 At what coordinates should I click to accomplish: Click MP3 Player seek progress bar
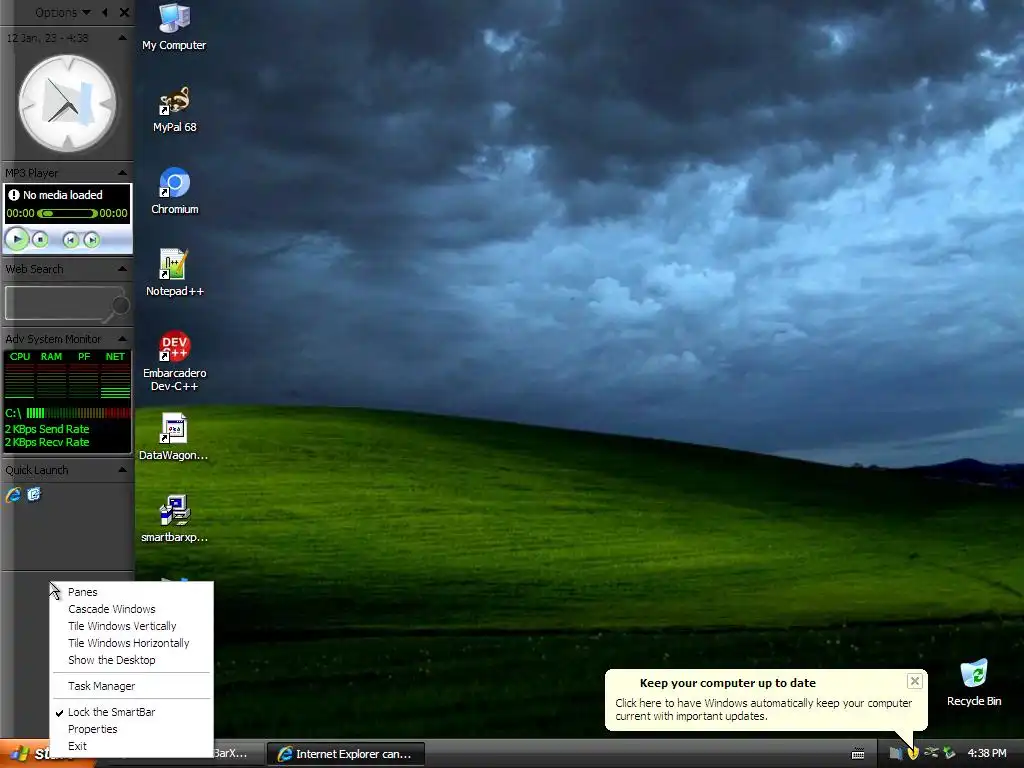tap(67, 213)
